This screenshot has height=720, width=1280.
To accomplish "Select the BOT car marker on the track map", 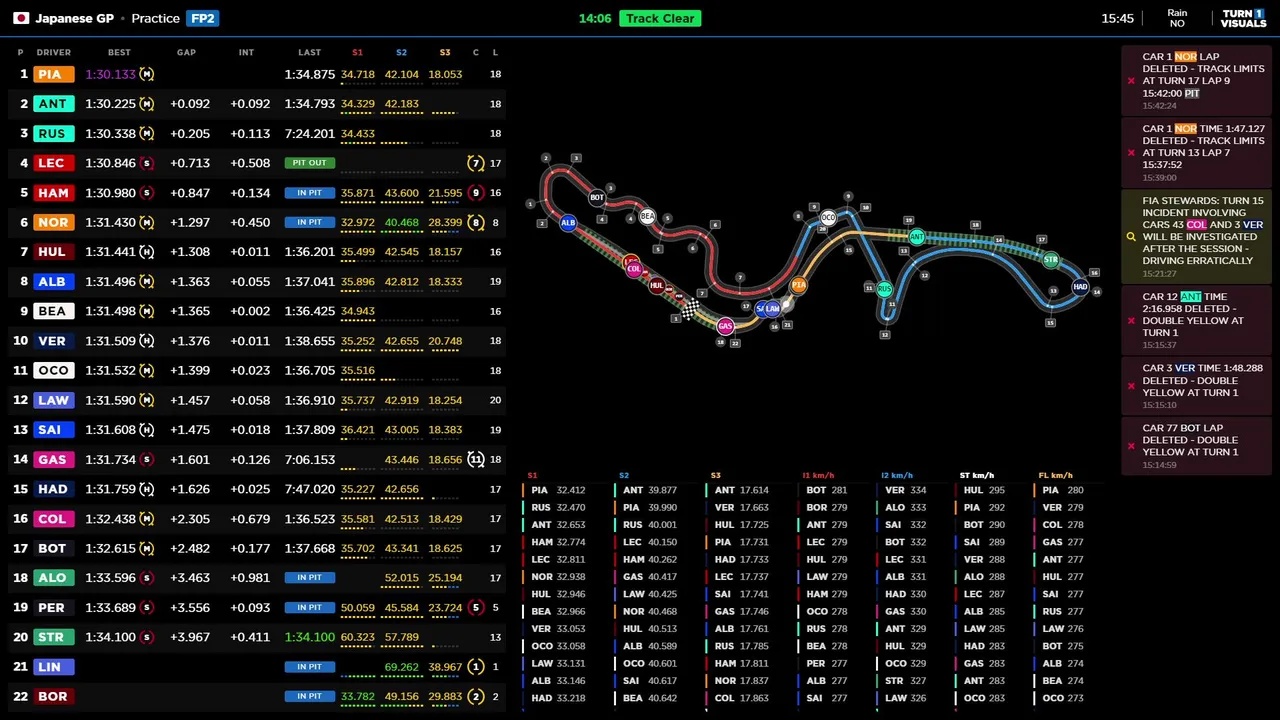I will tap(597, 197).
